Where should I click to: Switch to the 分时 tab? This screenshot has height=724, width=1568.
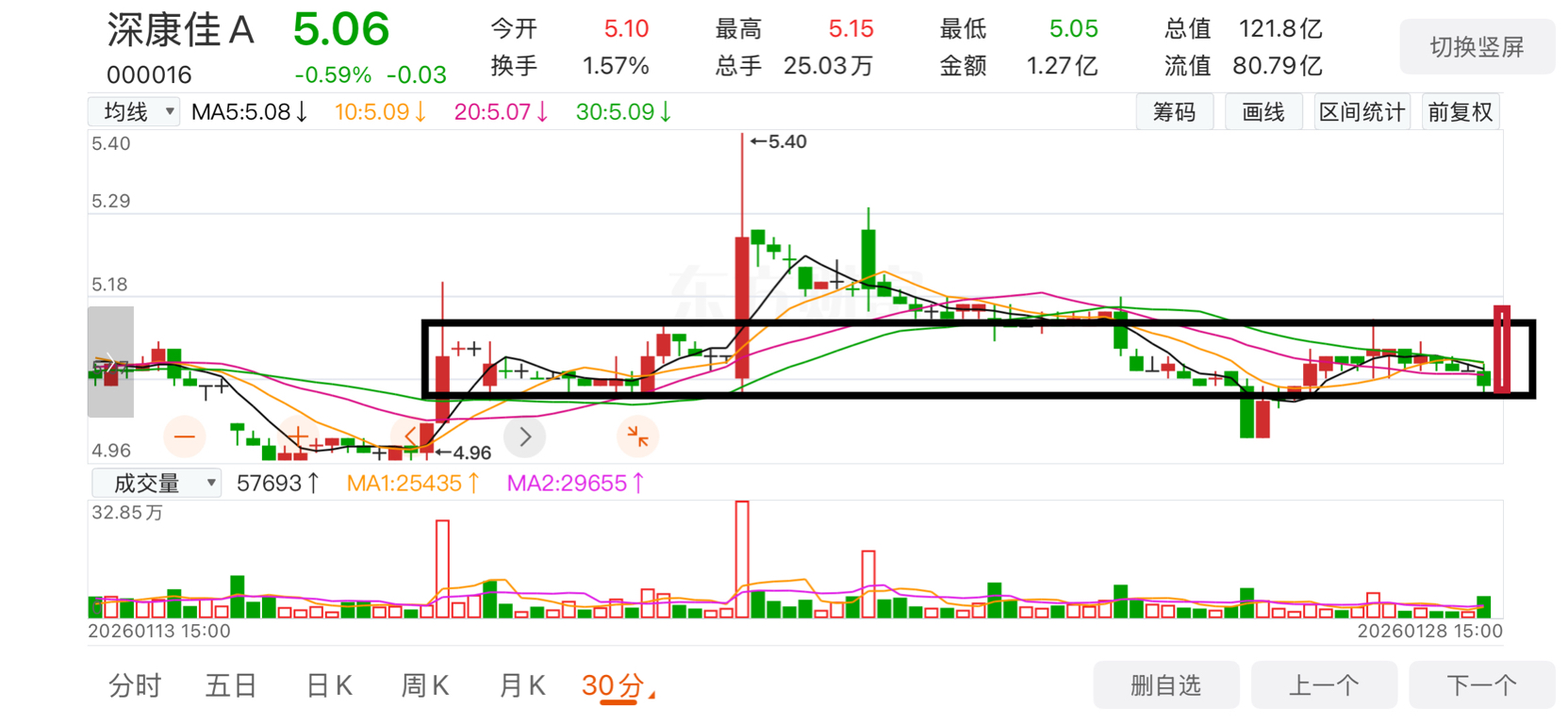(x=135, y=685)
